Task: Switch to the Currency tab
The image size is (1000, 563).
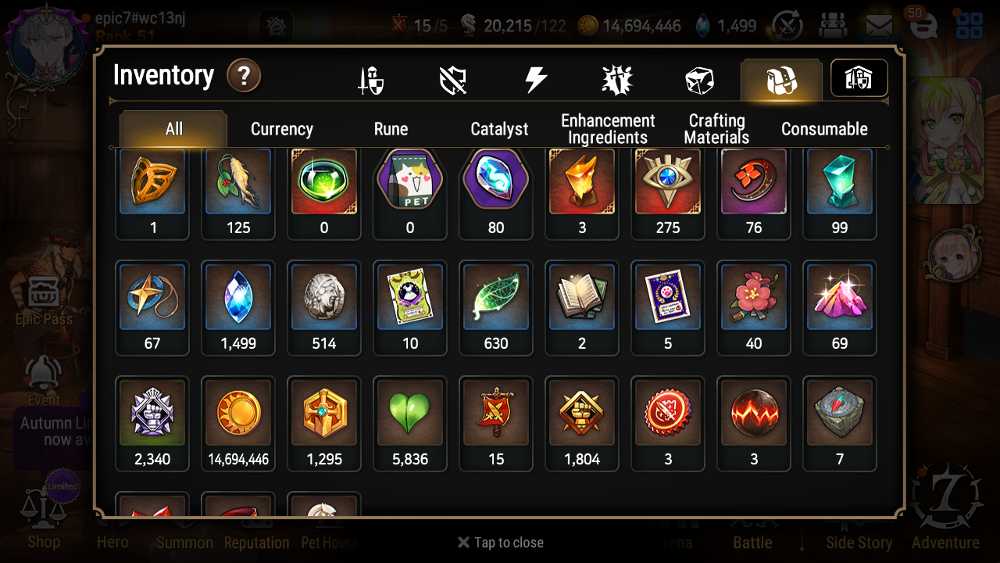Action: click(x=282, y=129)
